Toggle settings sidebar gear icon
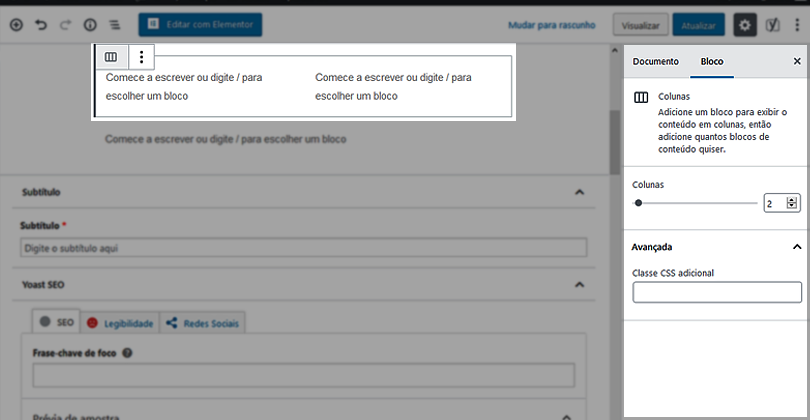 point(745,25)
